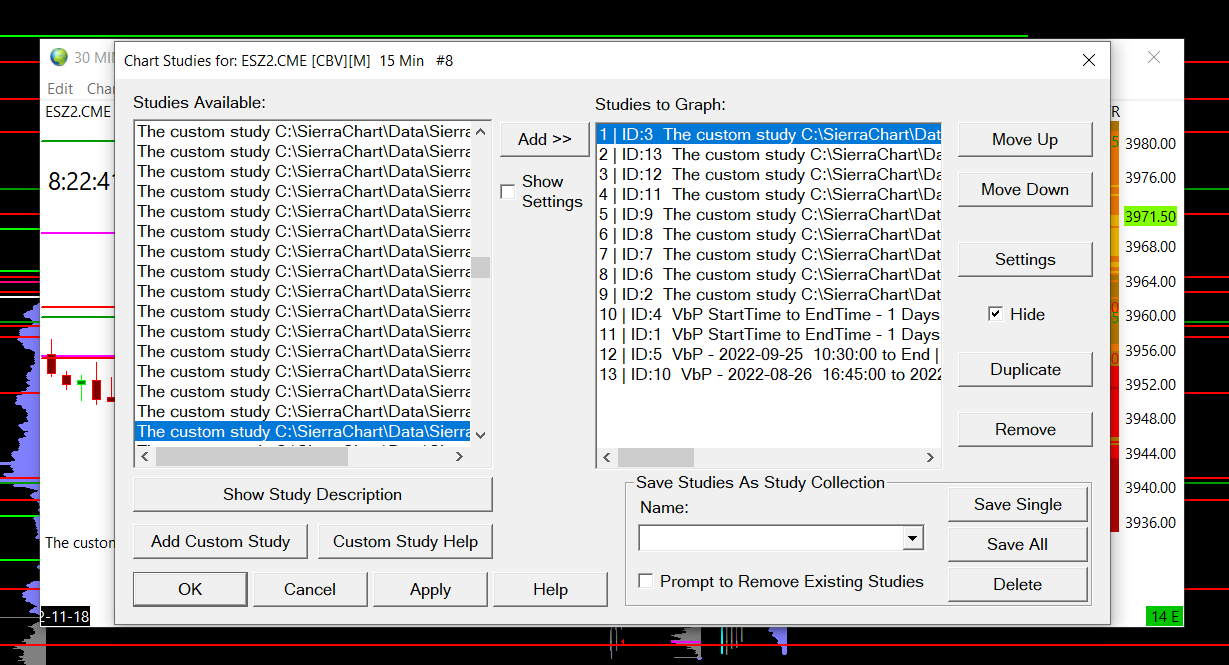Click Studies to Graph scroll right arrow
The image size is (1229, 665).
tap(930, 458)
